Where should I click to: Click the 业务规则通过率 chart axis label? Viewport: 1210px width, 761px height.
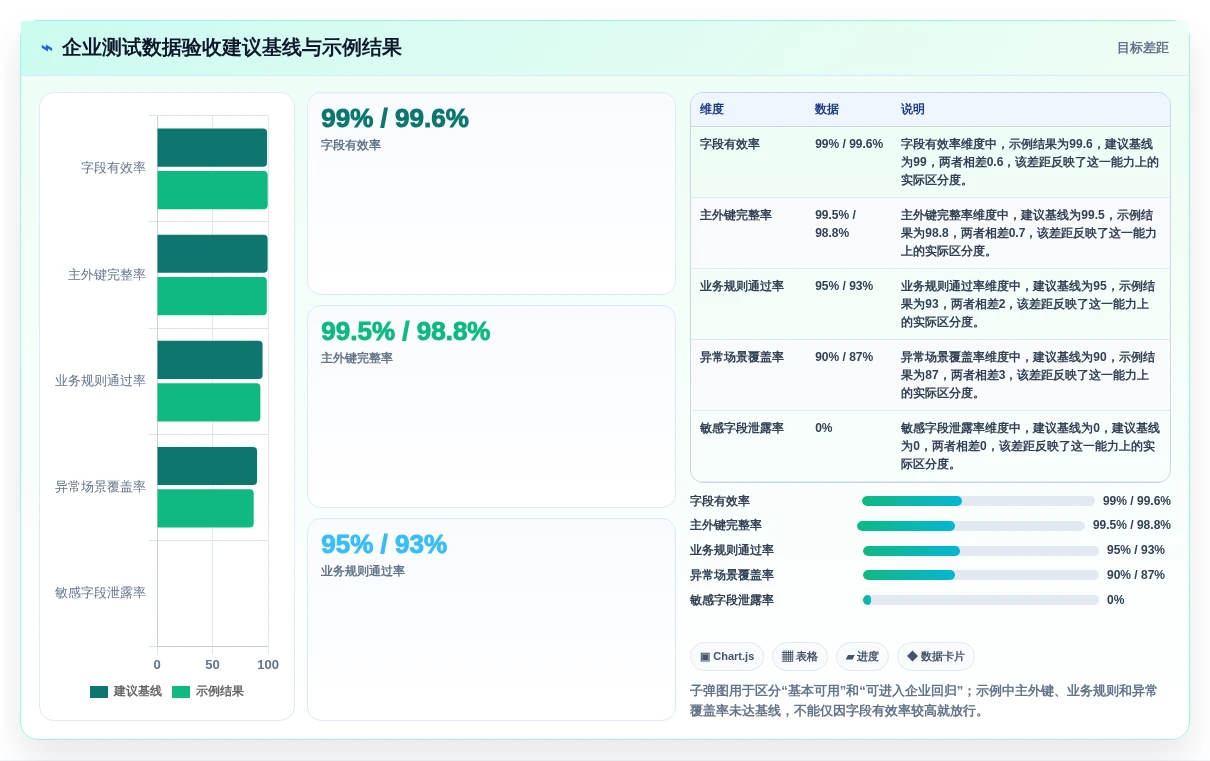[x=100, y=381]
